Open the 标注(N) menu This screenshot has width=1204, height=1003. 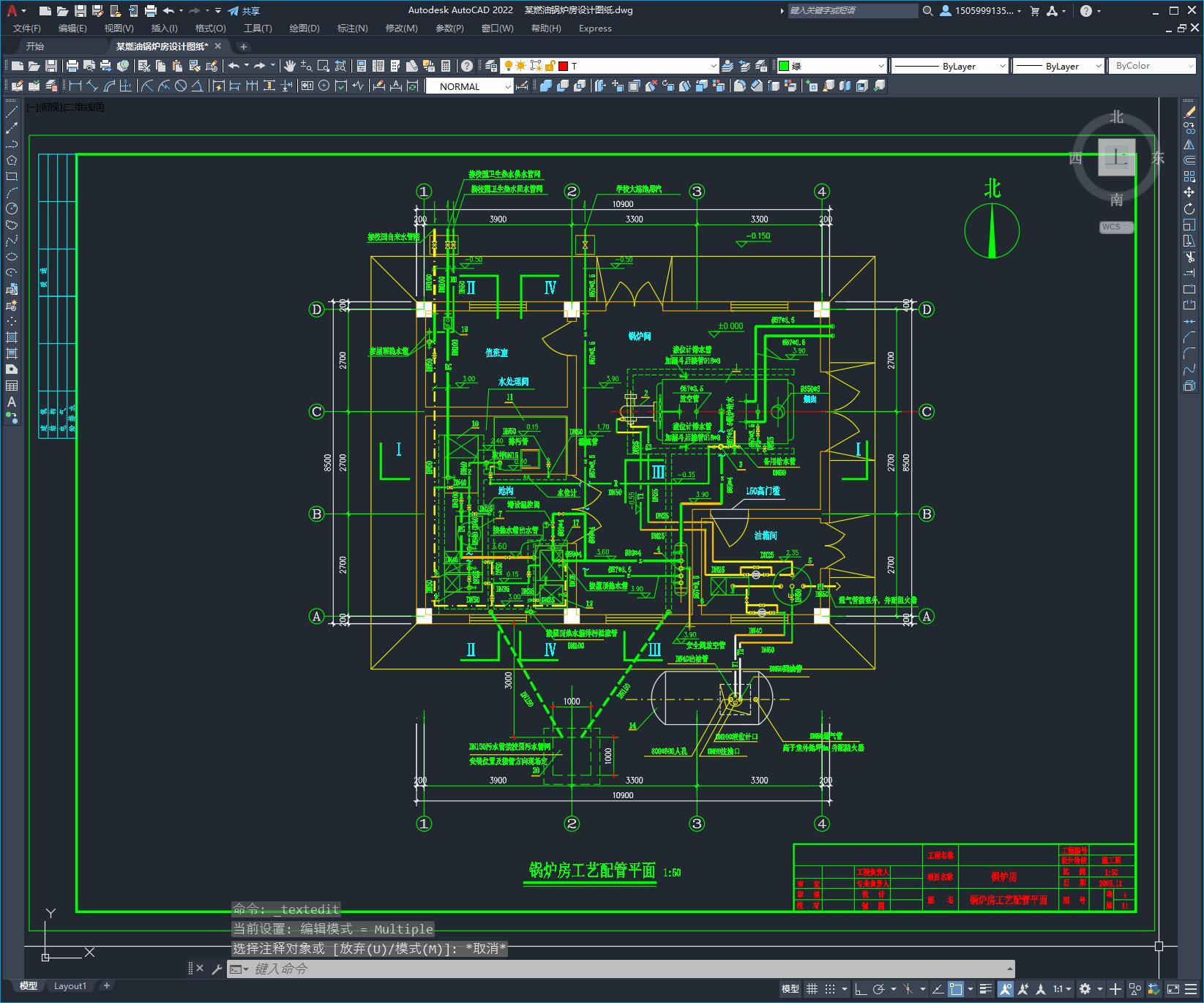coord(352,29)
